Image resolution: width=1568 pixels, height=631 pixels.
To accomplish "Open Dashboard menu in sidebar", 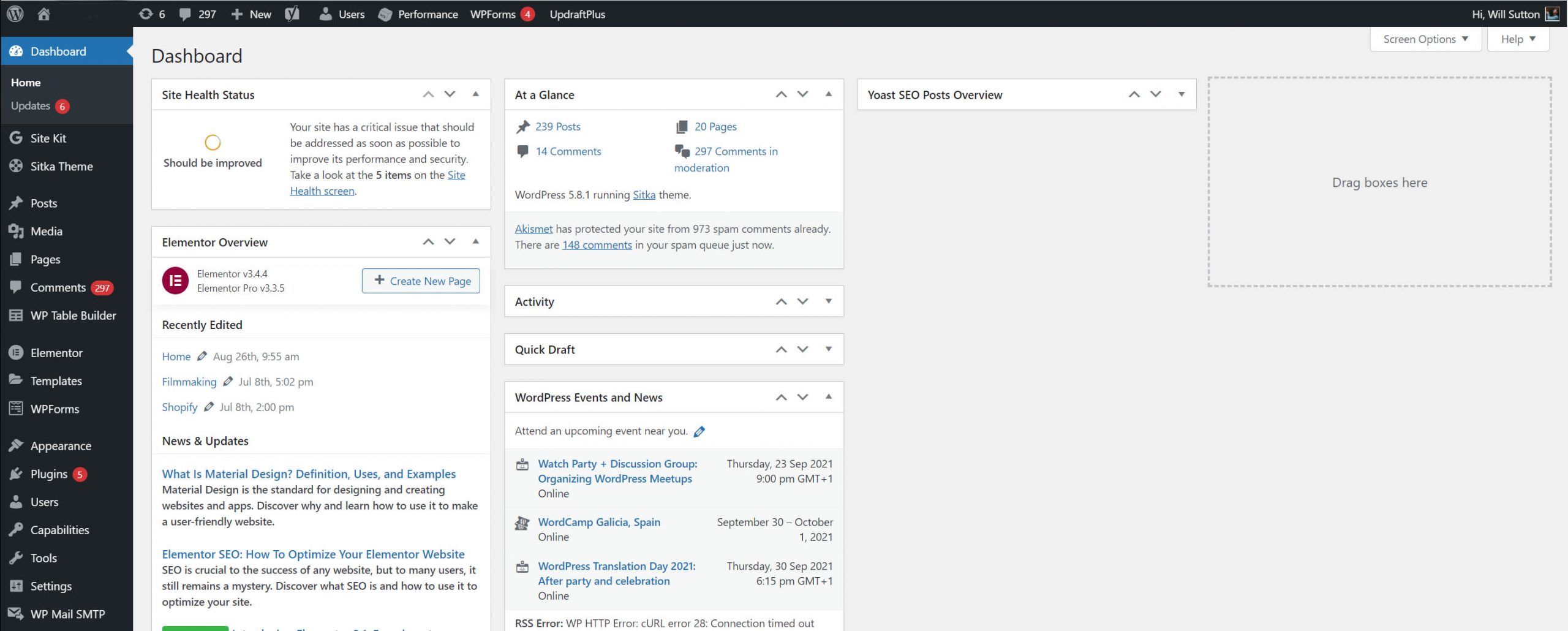I will tap(66, 51).
